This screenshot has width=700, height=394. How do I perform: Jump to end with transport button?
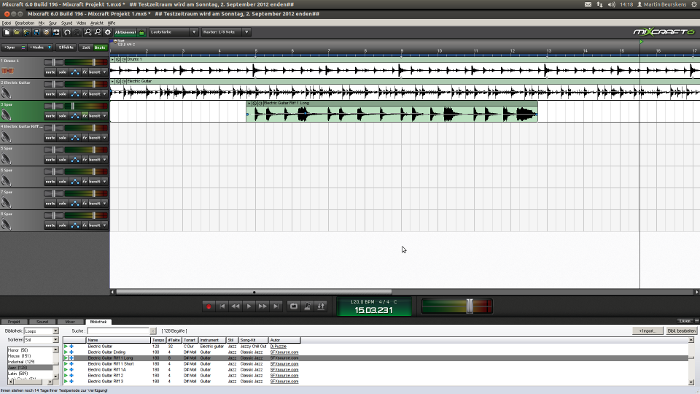276,306
